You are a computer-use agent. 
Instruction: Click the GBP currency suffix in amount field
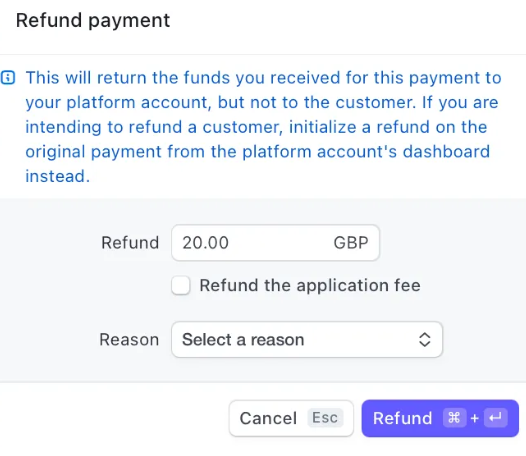[x=351, y=243]
